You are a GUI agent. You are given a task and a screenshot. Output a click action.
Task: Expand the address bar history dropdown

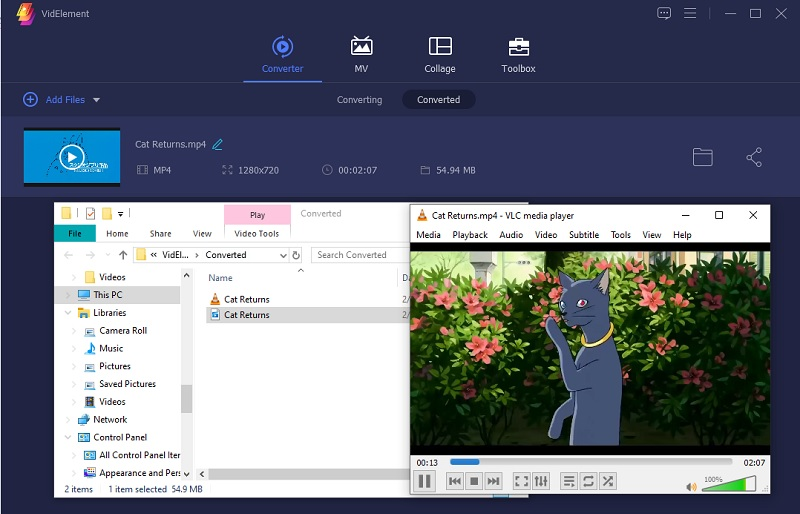pos(283,255)
